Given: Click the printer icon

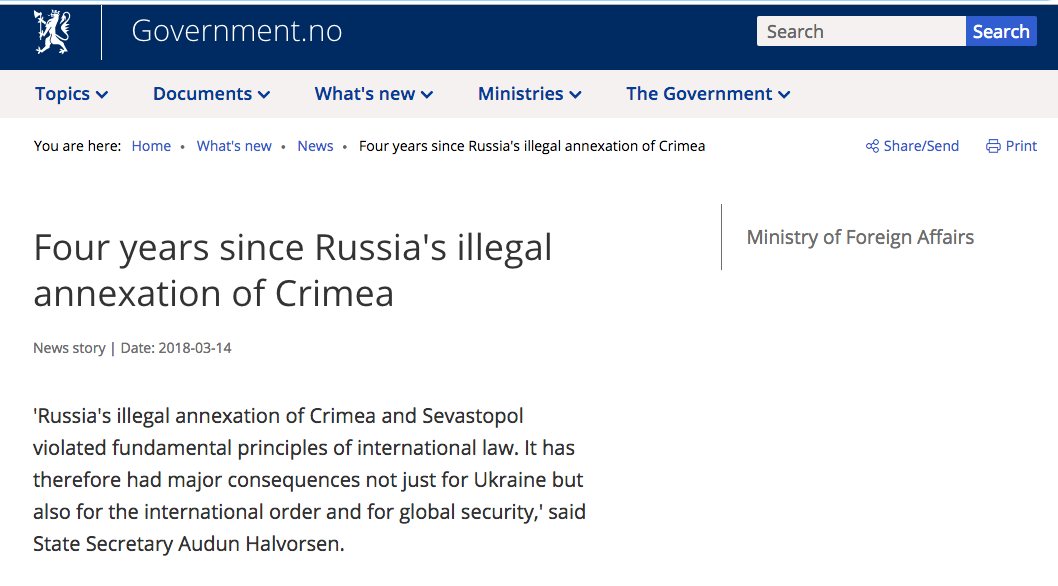Looking at the screenshot, I should 993,146.
